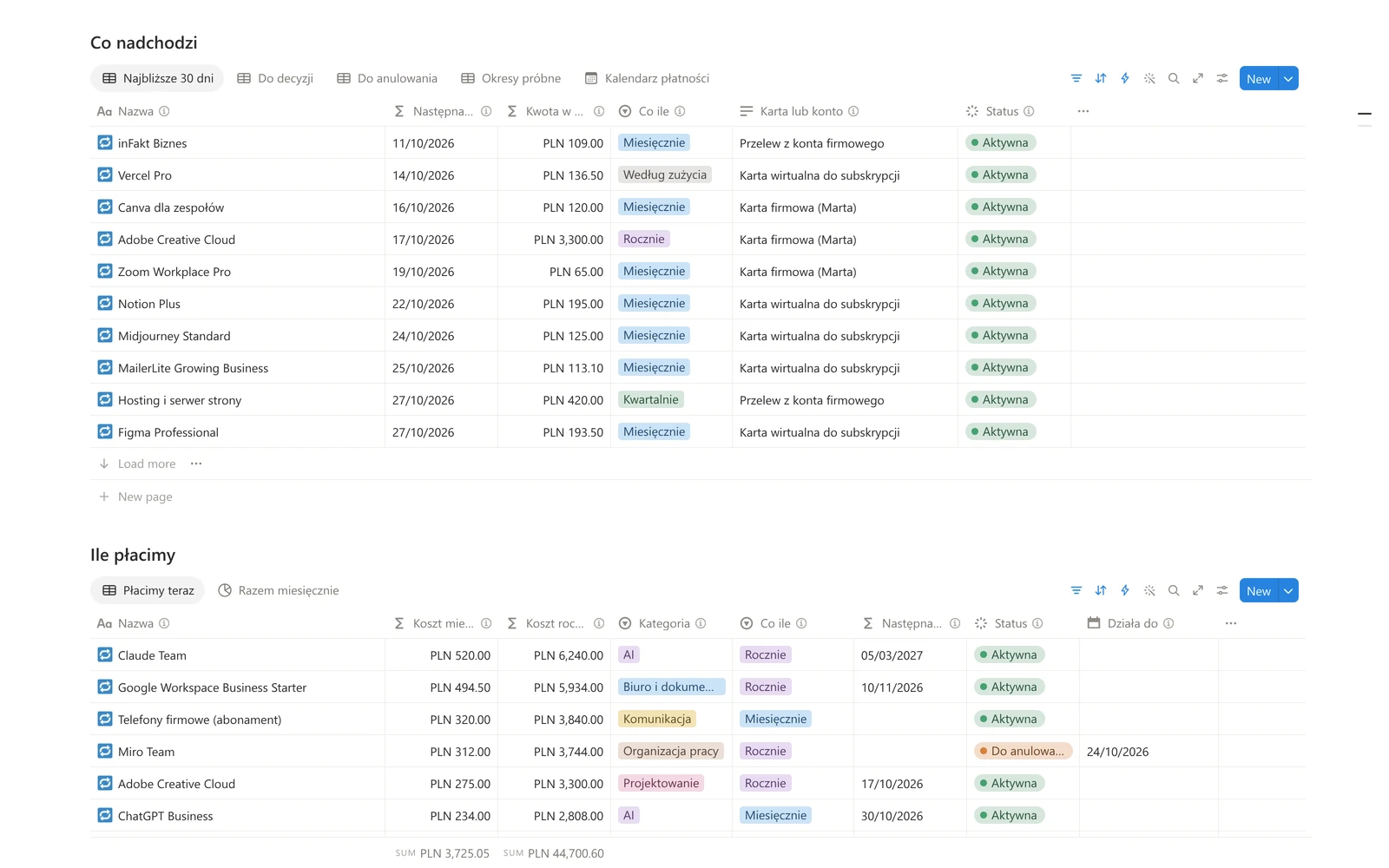This screenshot has height=868, width=1389.
Task: Click Load more rows button
Action: 137,464
